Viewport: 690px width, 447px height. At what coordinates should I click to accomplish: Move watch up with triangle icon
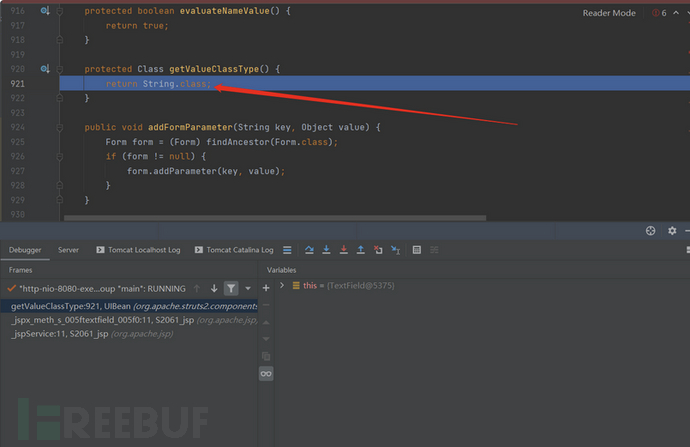point(266,322)
